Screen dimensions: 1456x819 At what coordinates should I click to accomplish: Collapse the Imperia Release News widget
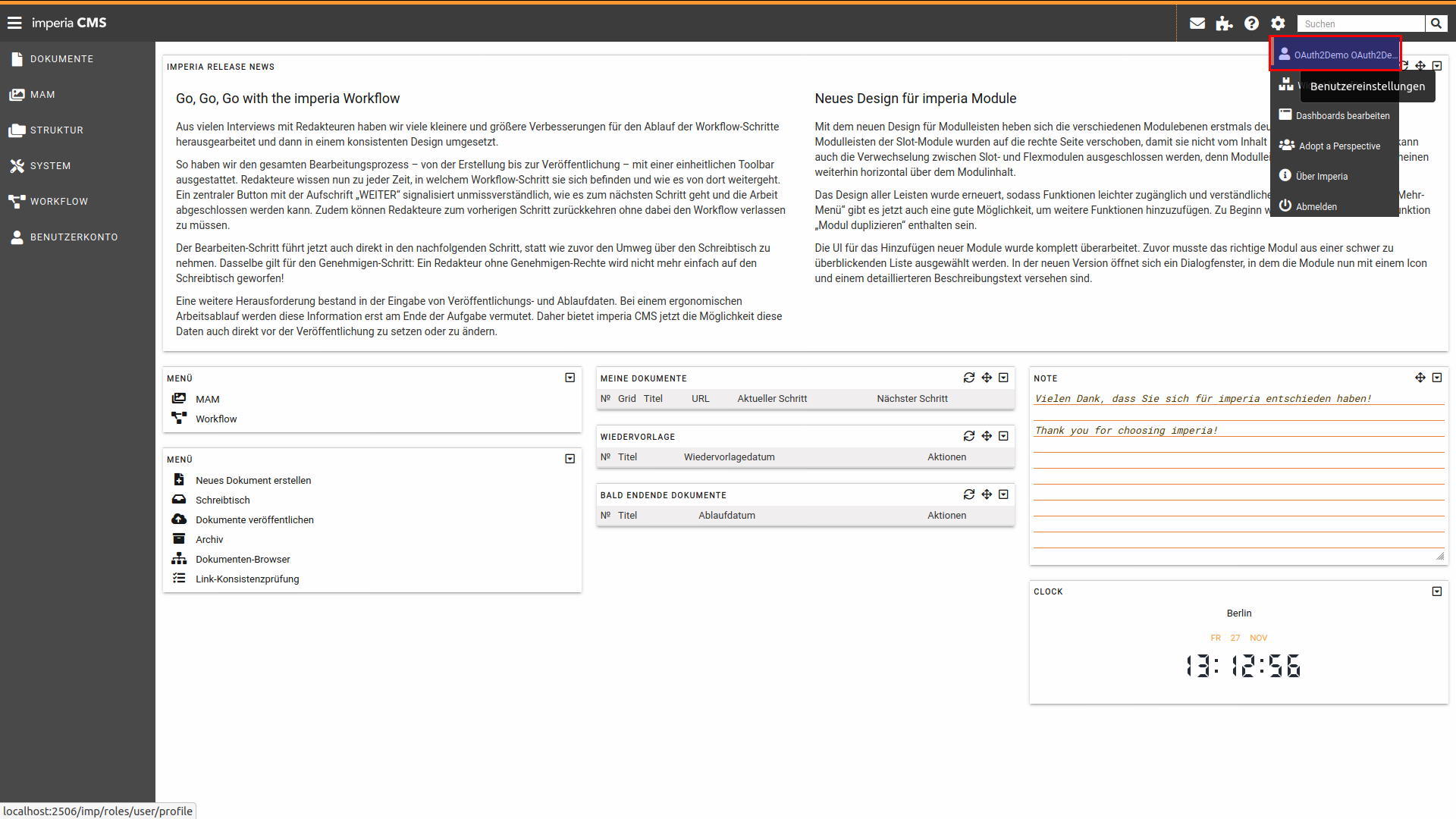pos(1437,66)
